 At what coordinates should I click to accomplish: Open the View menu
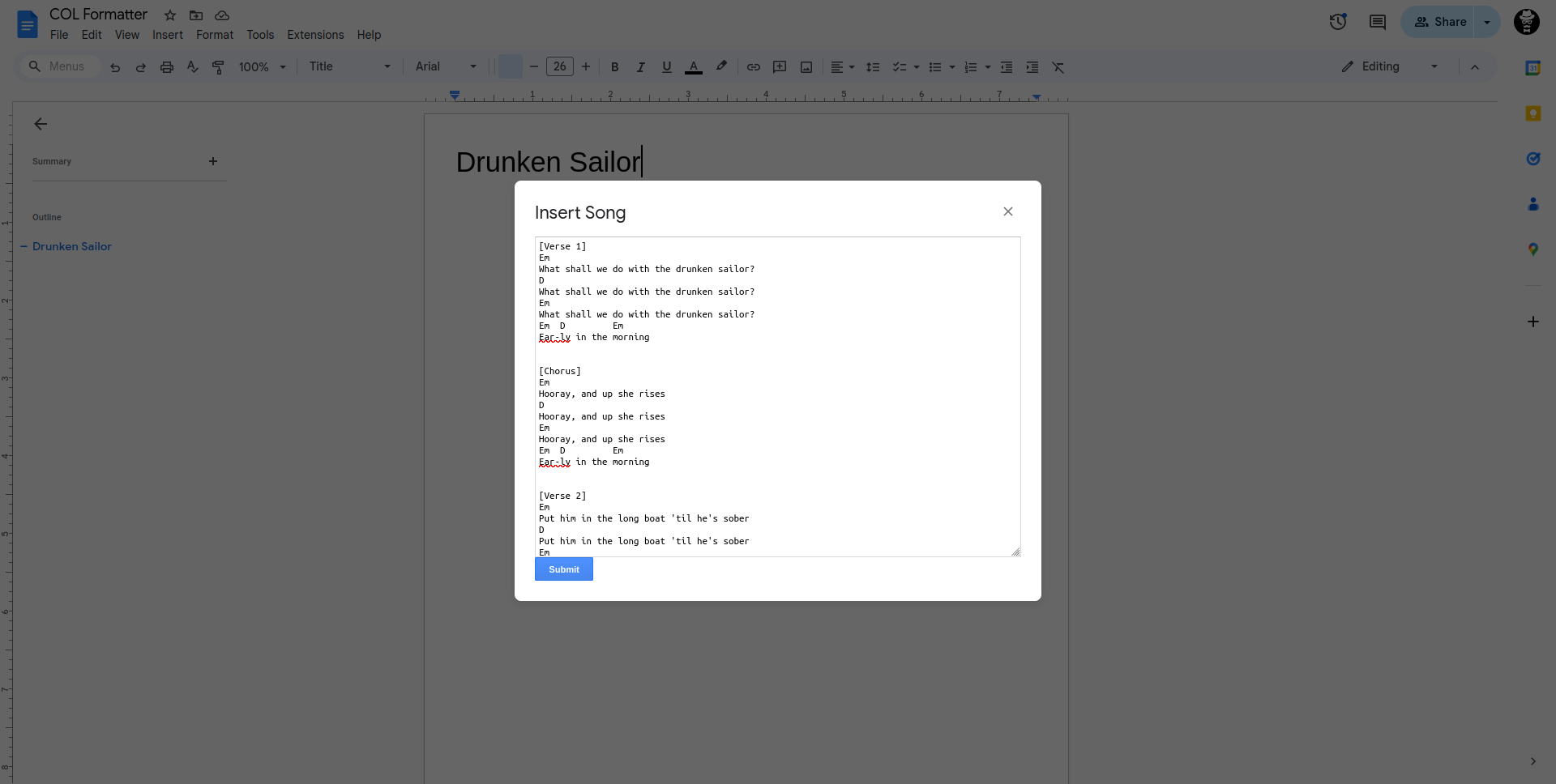point(127,35)
